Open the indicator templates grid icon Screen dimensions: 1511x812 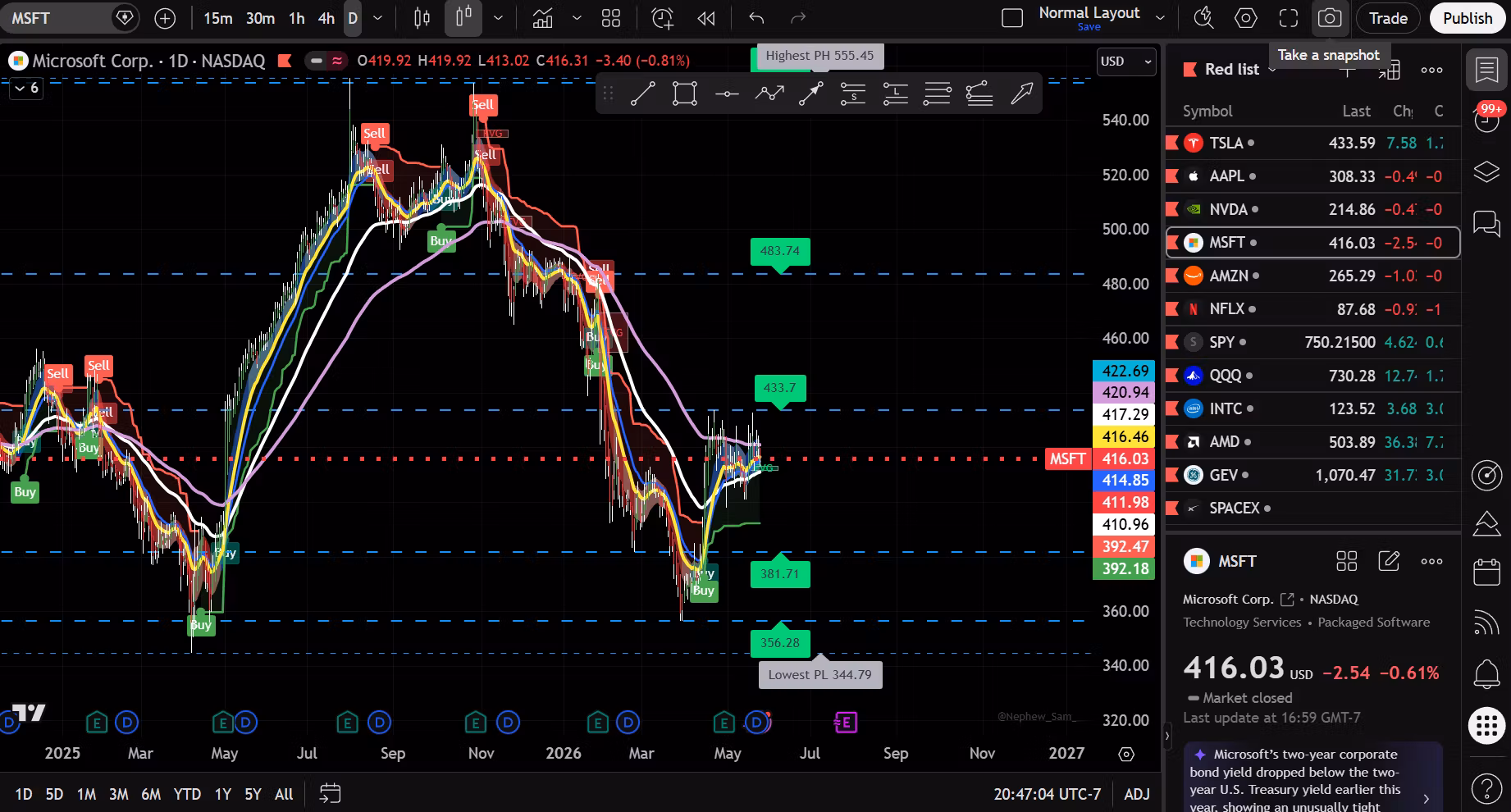[611, 18]
